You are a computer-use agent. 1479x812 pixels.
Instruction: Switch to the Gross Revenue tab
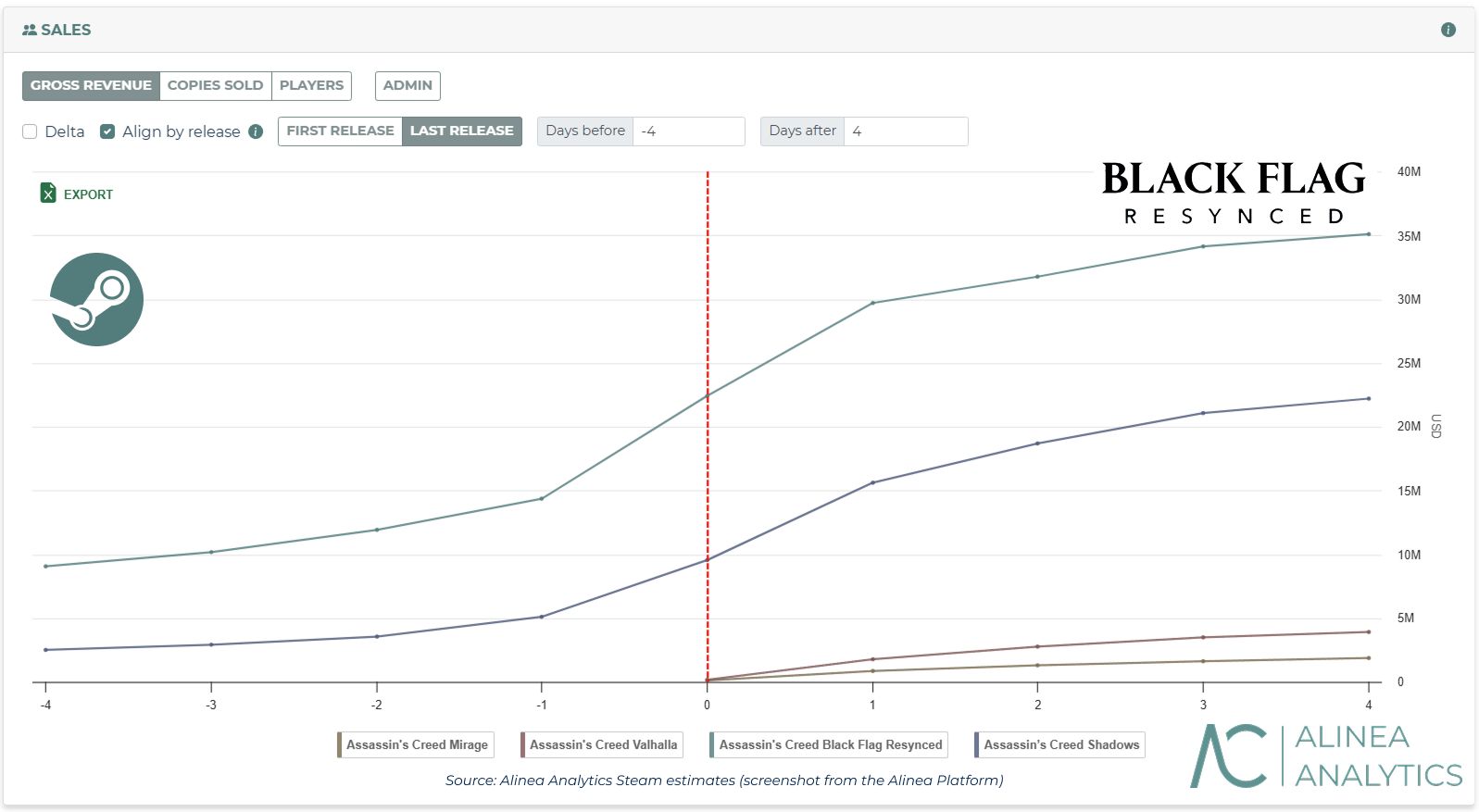pyautogui.click(x=91, y=85)
